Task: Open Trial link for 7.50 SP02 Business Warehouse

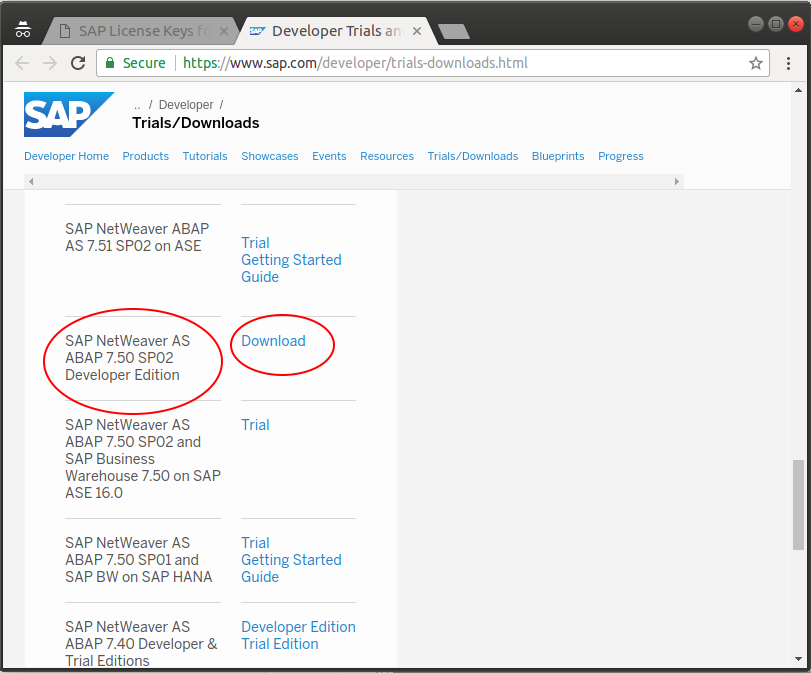Action: tap(255, 425)
